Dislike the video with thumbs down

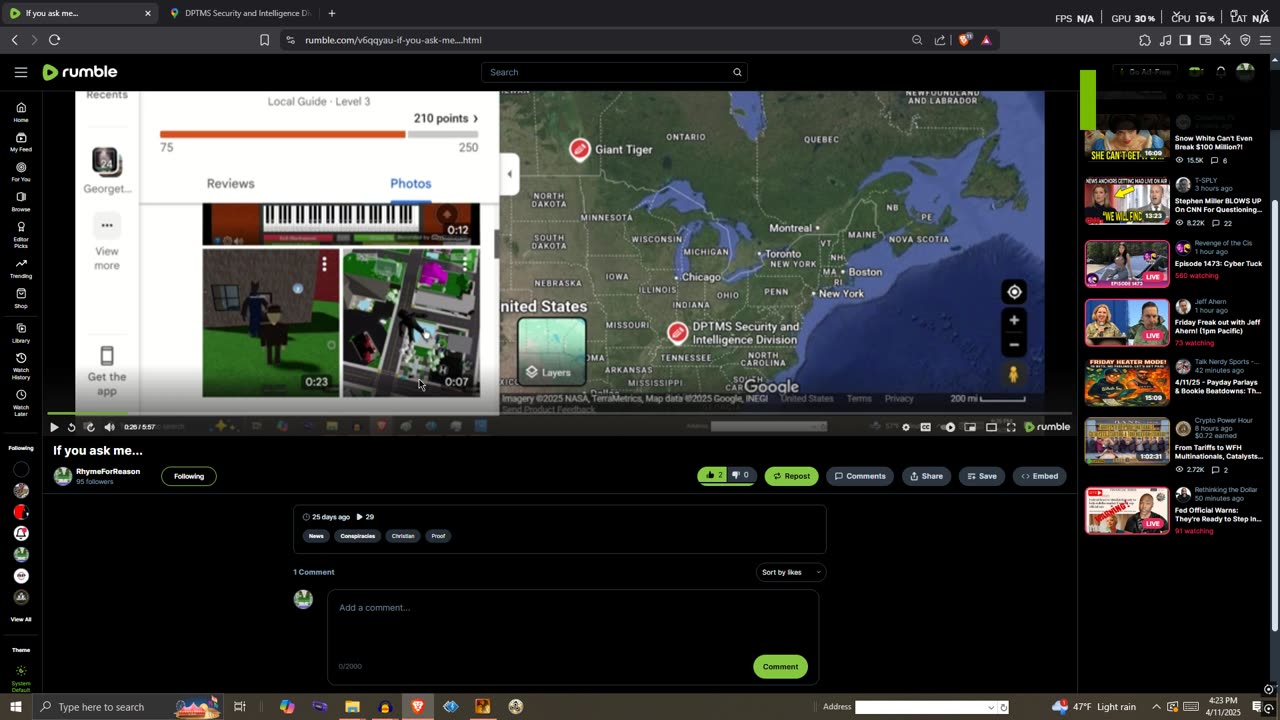pyautogui.click(x=741, y=476)
